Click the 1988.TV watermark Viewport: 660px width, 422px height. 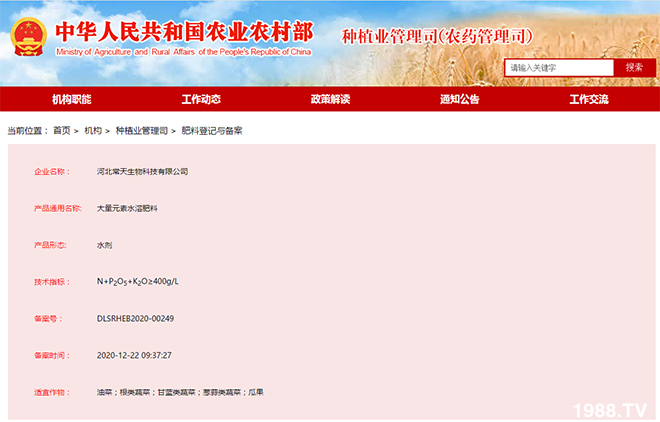[x=610, y=410]
